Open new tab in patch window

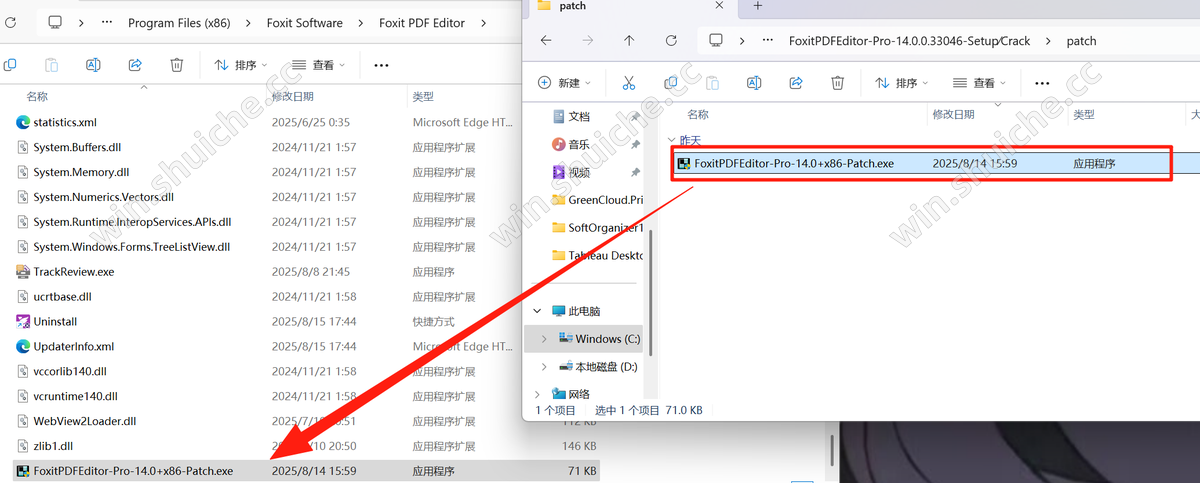[757, 6]
